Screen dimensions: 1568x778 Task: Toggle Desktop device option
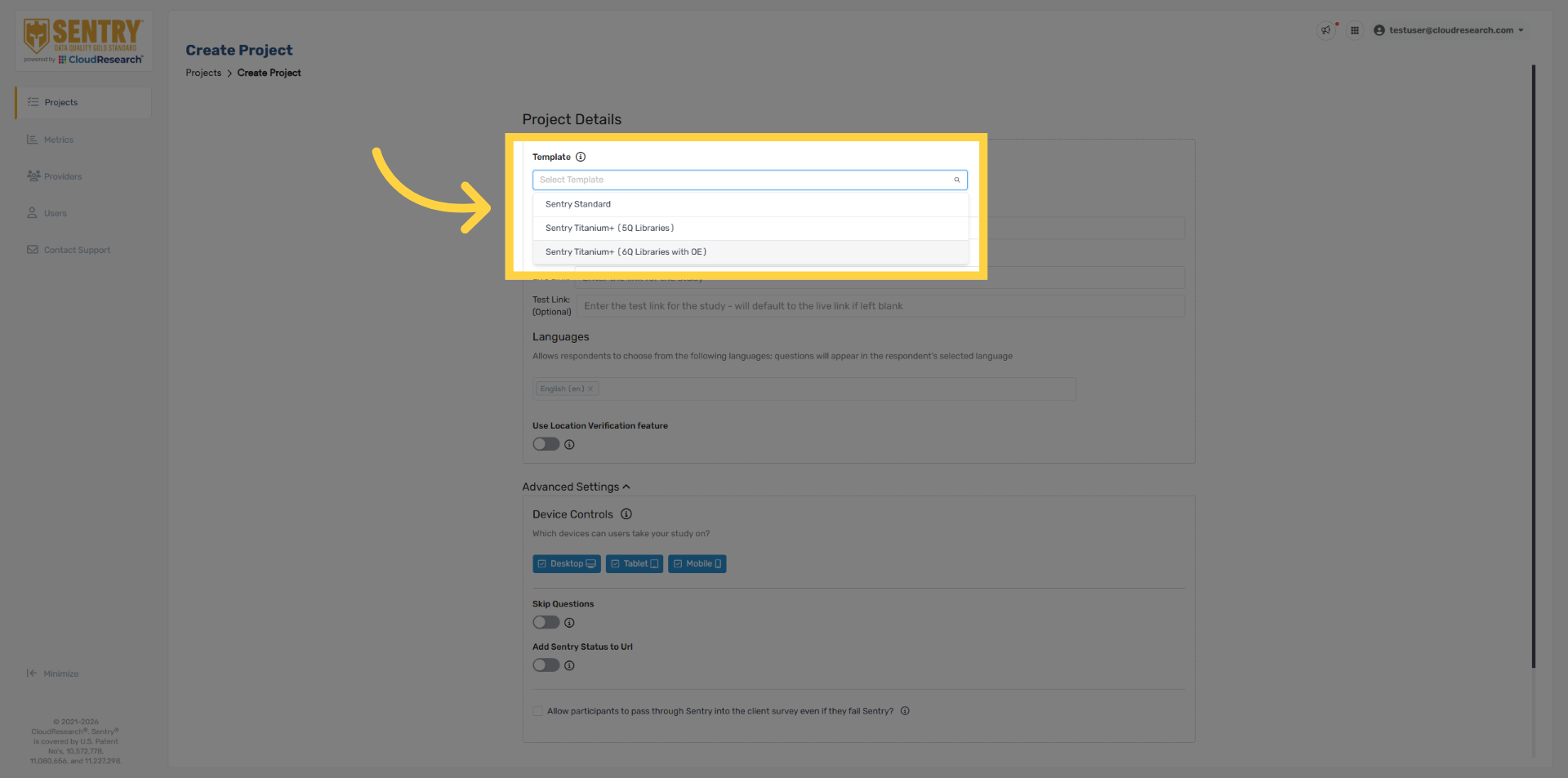567,564
